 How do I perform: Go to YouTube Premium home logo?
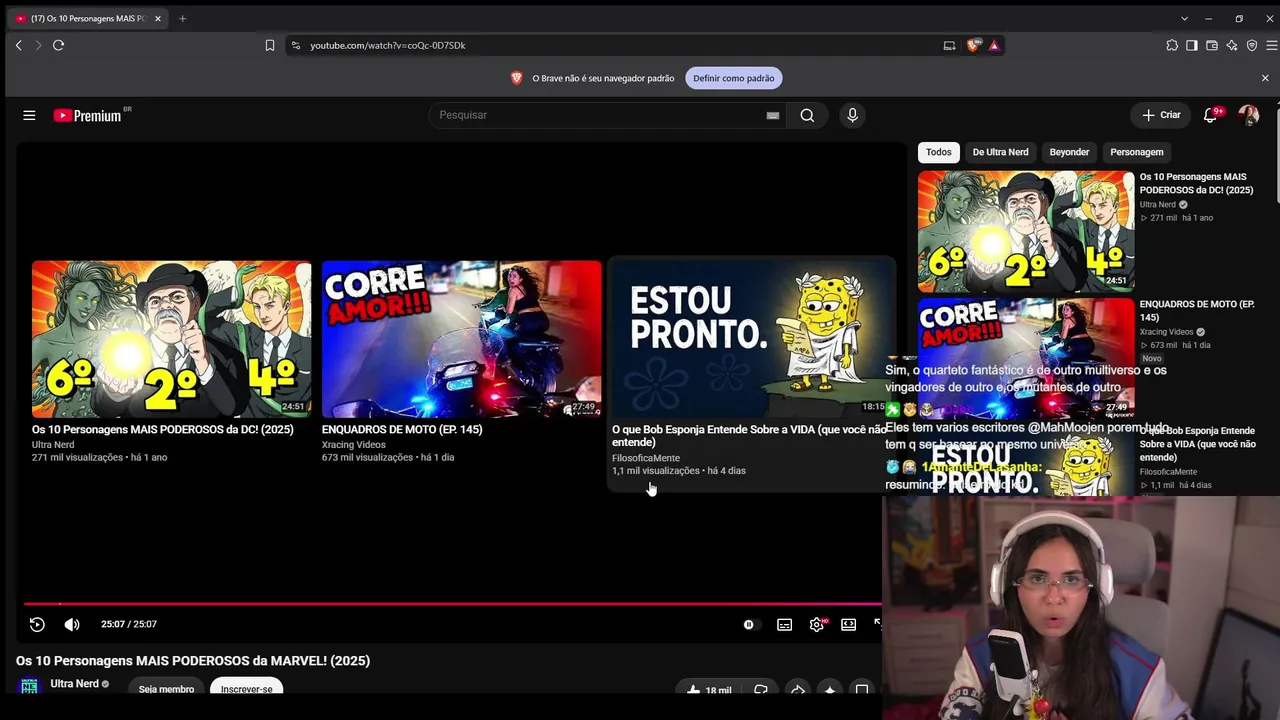[88, 115]
